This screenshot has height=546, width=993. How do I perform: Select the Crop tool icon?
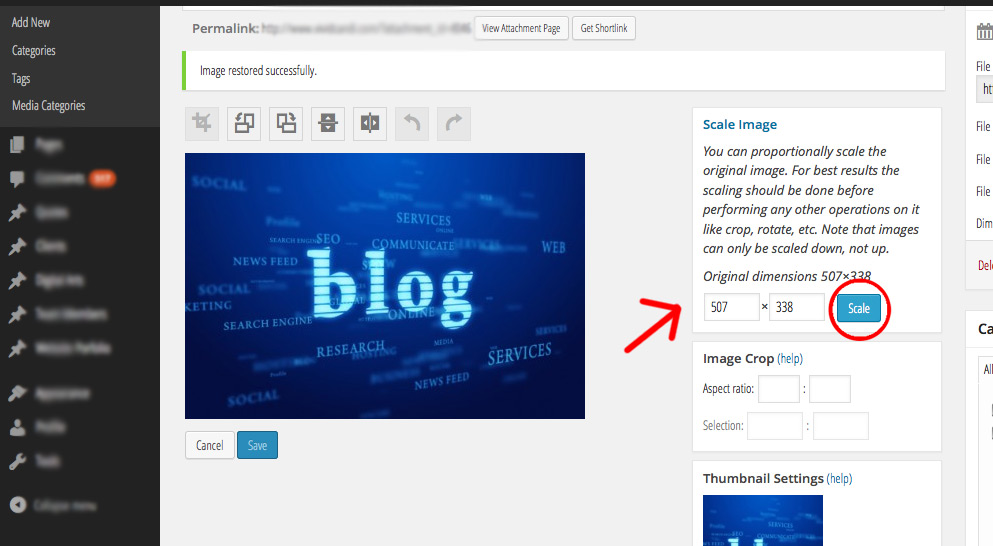coord(202,123)
